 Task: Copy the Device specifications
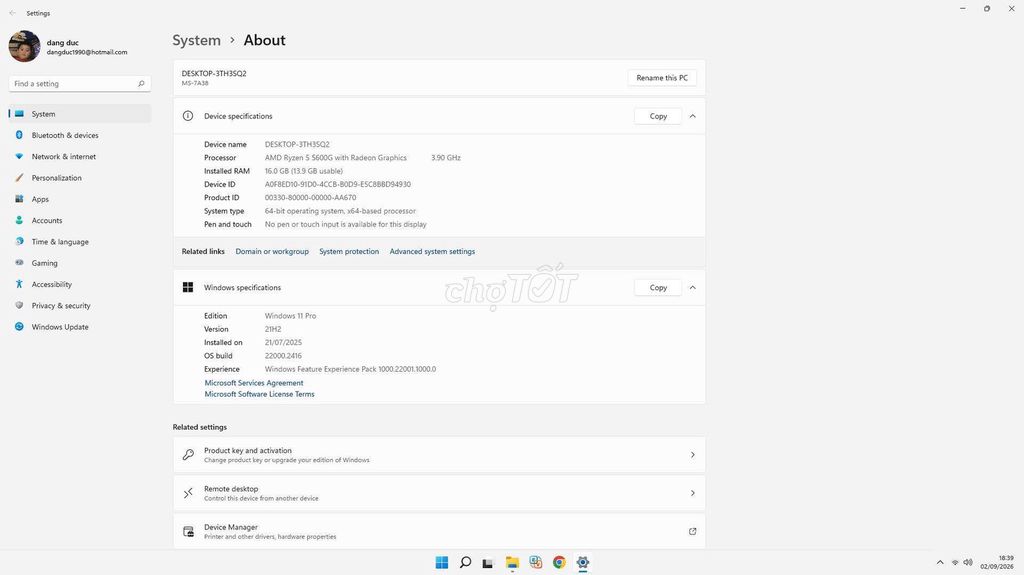pos(658,116)
